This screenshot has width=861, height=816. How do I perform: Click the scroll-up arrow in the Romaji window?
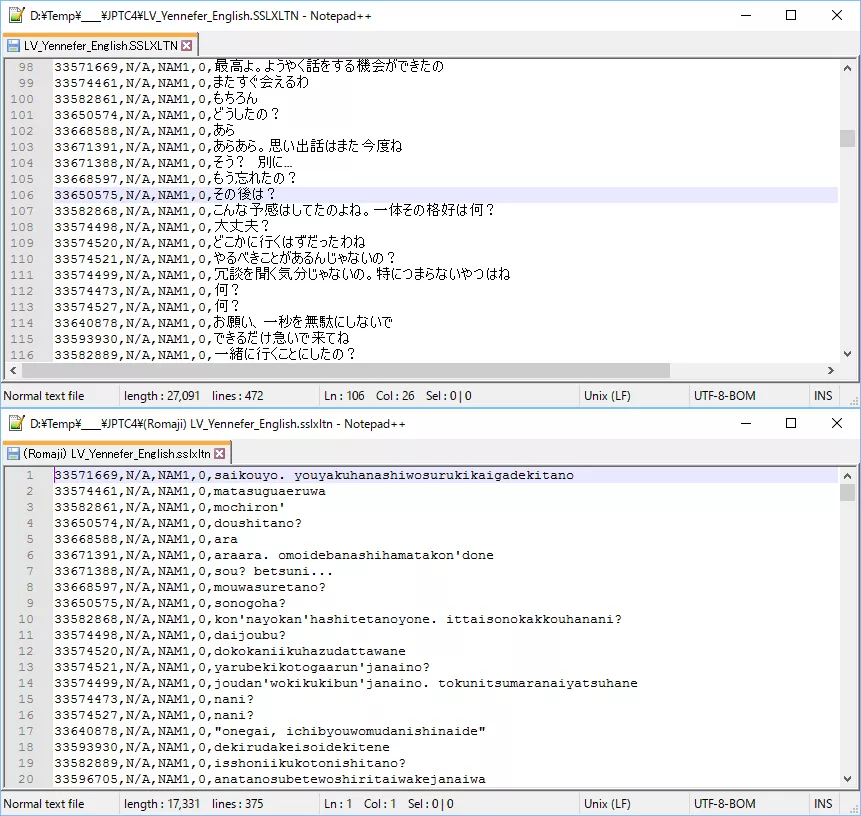click(x=847, y=476)
